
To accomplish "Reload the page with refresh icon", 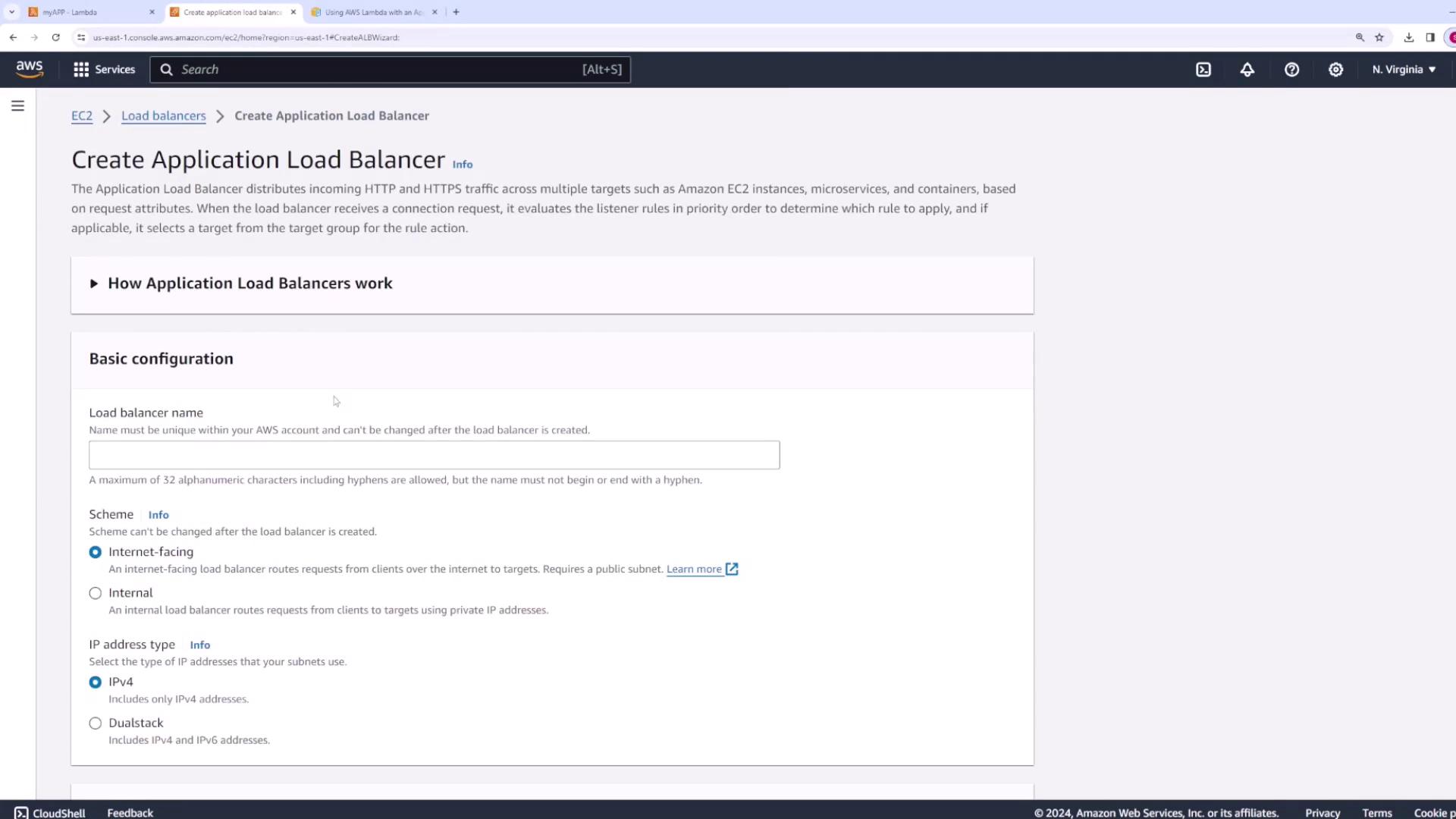I will [x=55, y=37].
